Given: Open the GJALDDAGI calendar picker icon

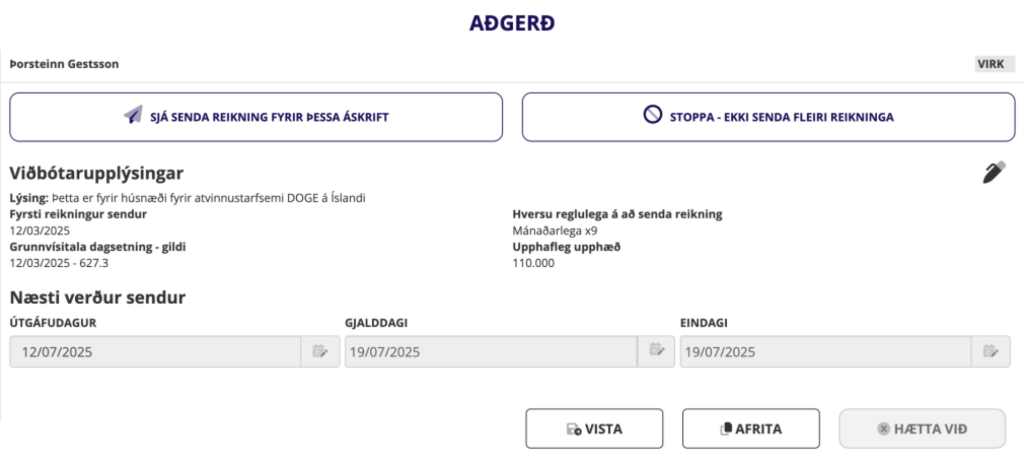Looking at the screenshot, I should 656,350.
